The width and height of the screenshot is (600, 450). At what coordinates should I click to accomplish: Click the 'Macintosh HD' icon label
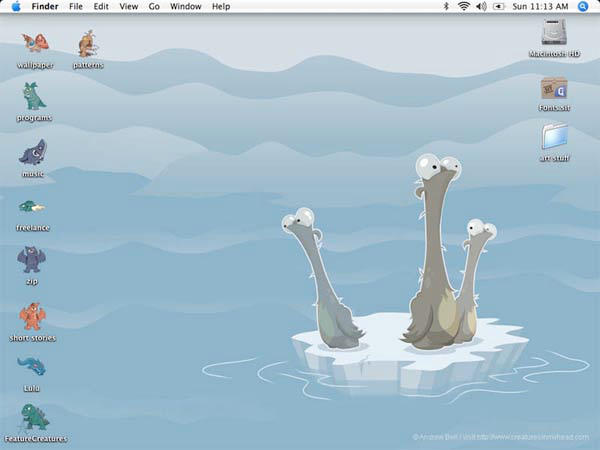(554, 54)
